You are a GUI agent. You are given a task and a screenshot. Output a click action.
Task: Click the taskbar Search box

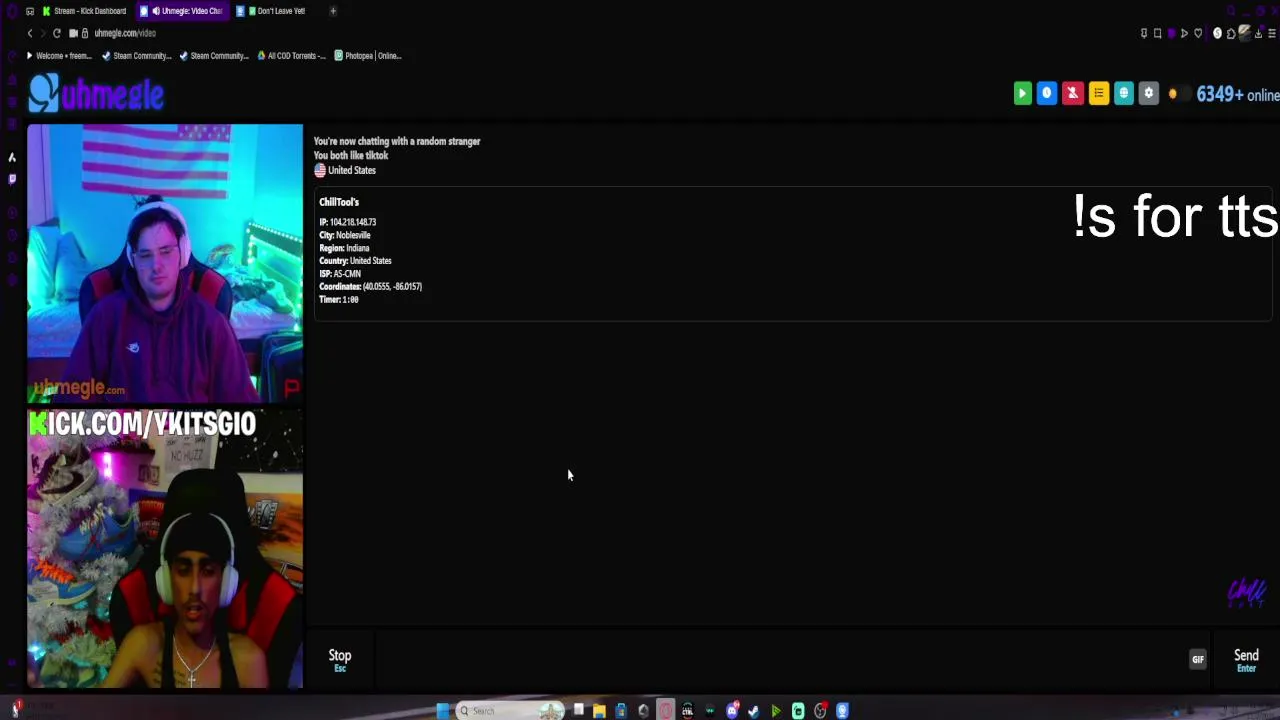point(510,711)
